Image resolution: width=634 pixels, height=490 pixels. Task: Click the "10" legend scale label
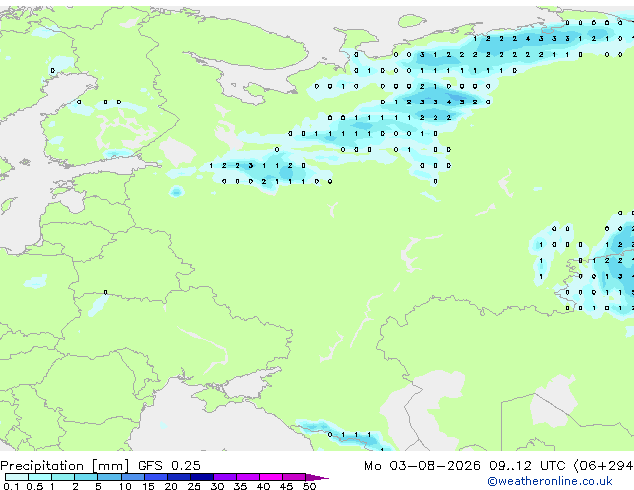125,486
